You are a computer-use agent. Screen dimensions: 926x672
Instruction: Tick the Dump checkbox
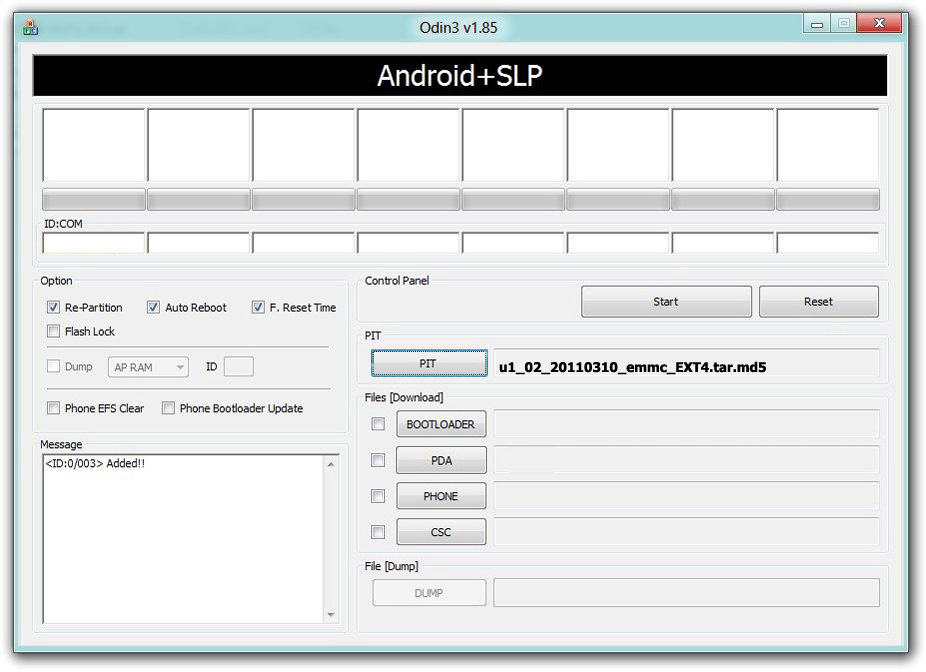tap(53, 367)
